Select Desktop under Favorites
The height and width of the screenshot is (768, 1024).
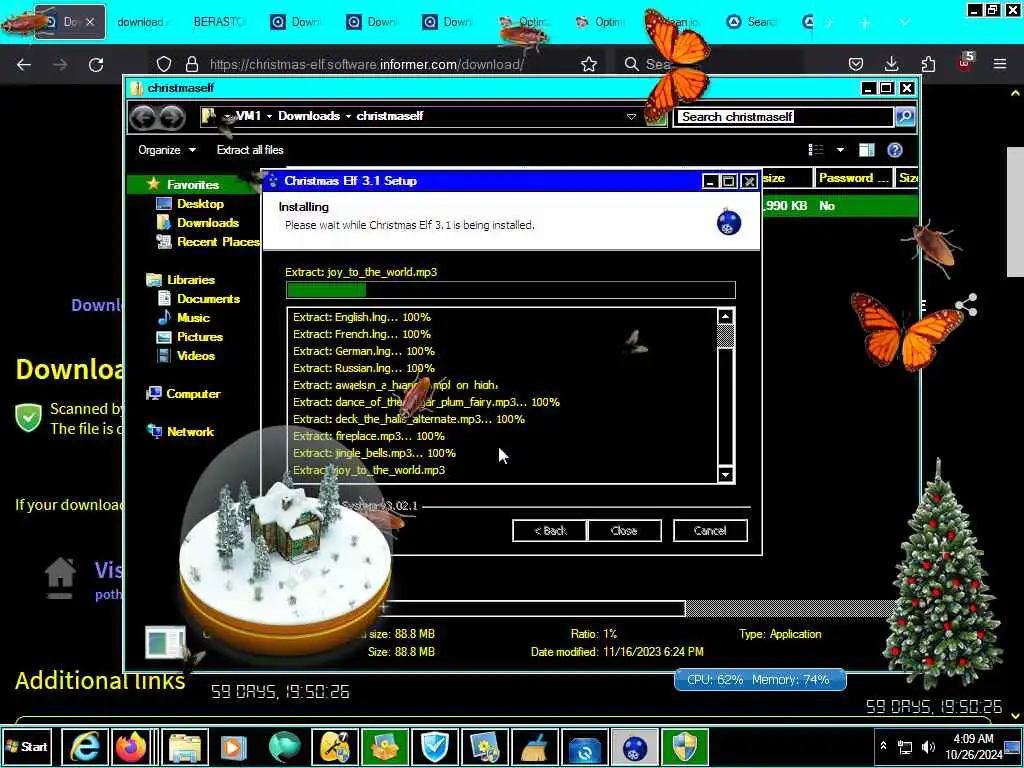(200, 204)
